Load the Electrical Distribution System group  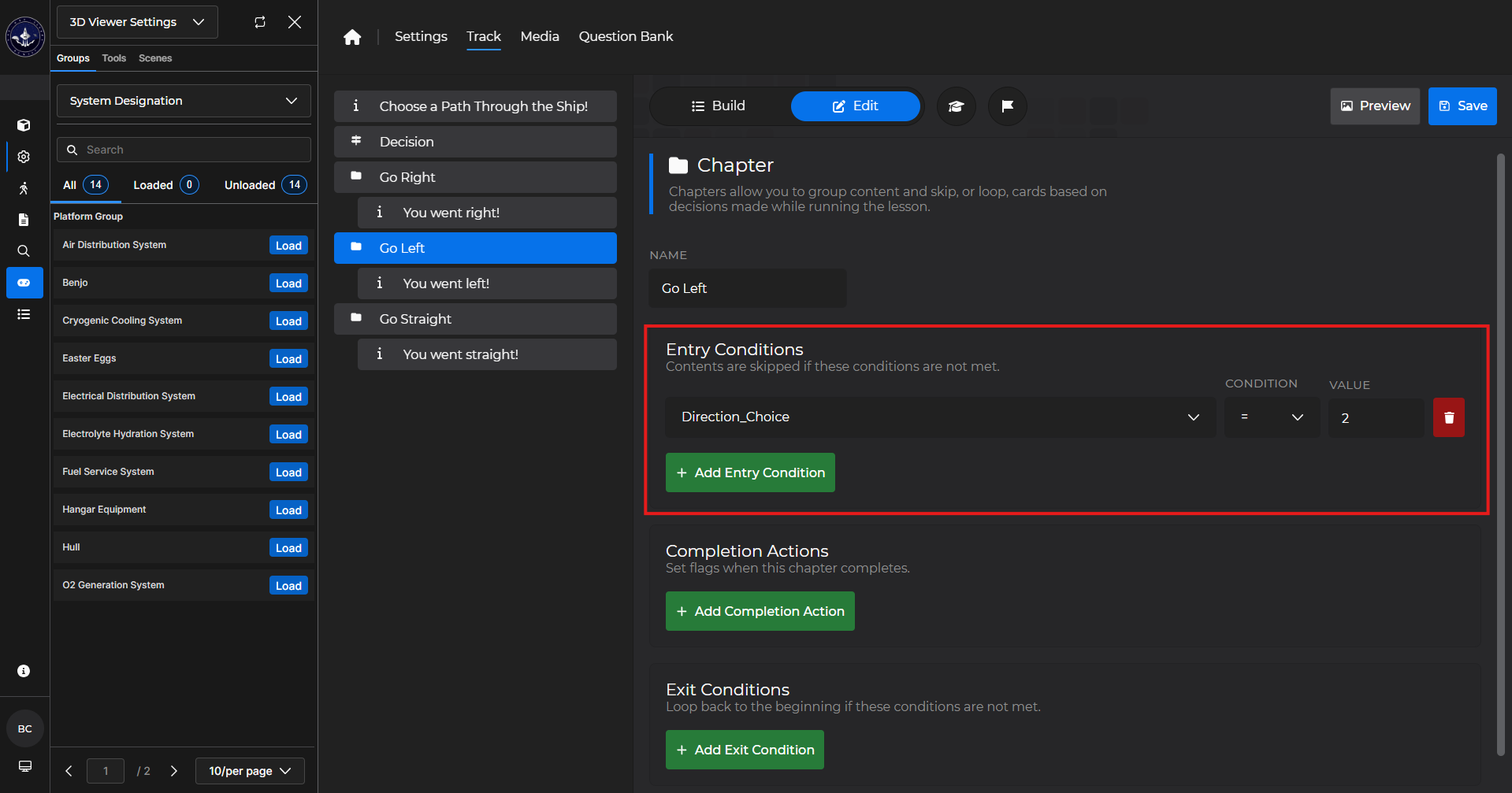click(x=288, y=397)
